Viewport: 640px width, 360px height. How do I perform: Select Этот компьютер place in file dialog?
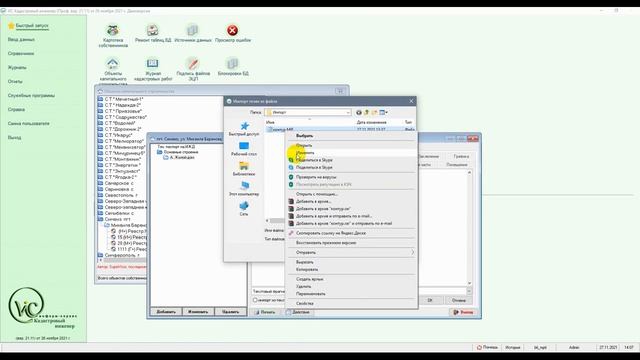click(244, 189)
